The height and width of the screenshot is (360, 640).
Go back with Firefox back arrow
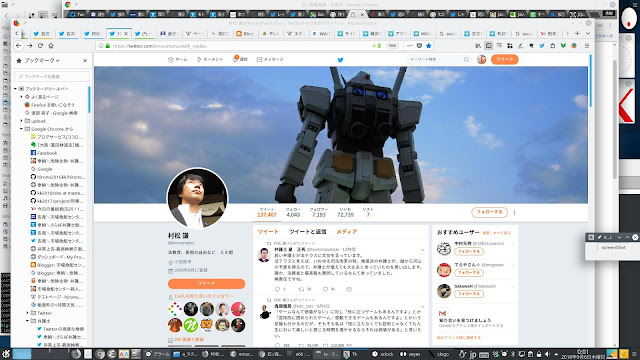tap(19, 46)
